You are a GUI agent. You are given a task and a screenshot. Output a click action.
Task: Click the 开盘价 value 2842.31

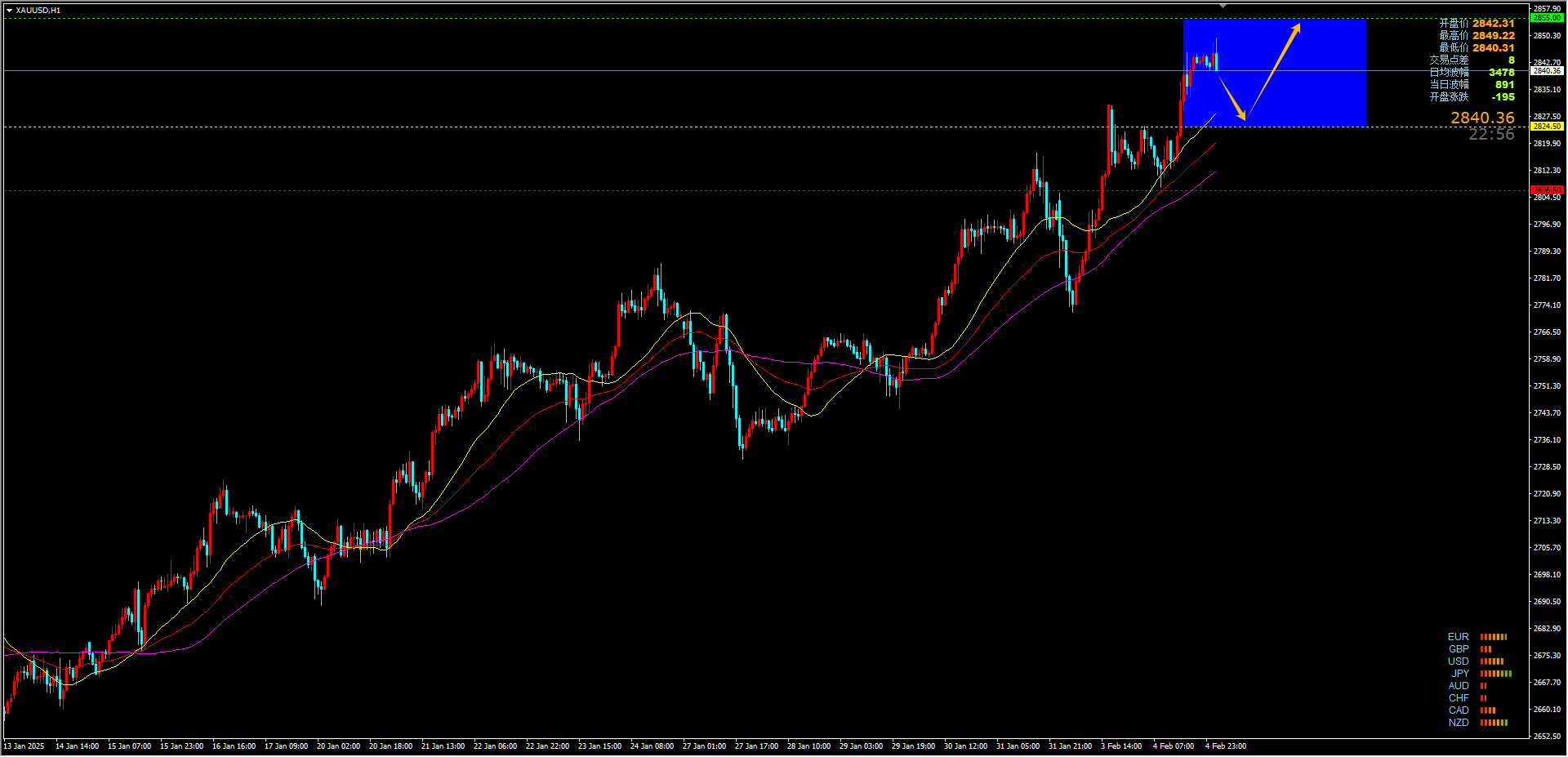[1494, 24]
